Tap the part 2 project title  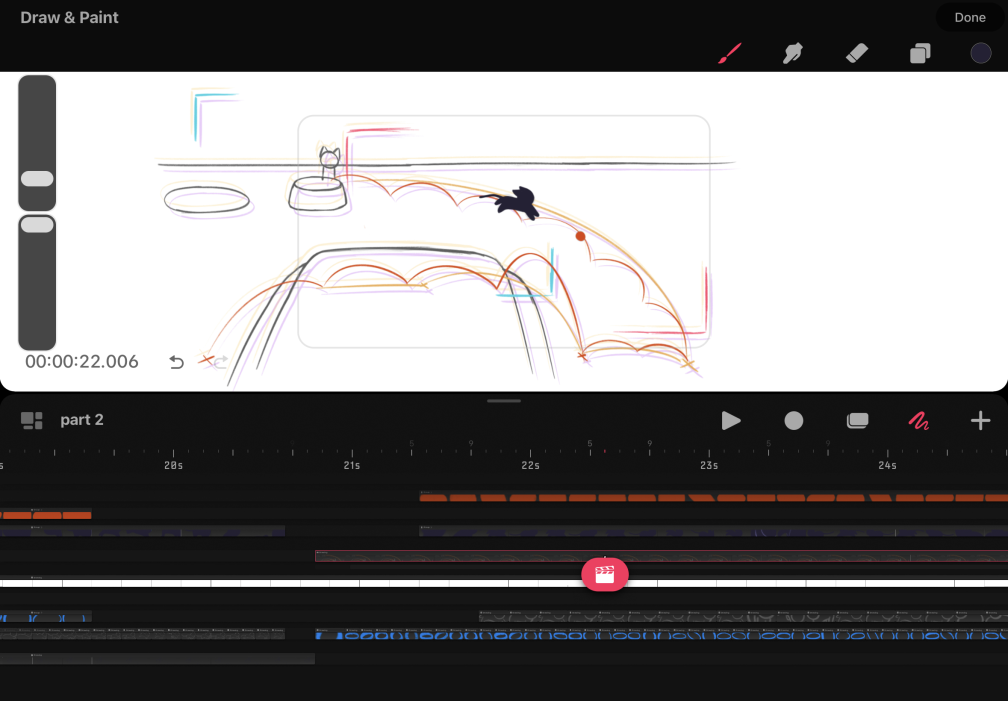click(82, 420)
